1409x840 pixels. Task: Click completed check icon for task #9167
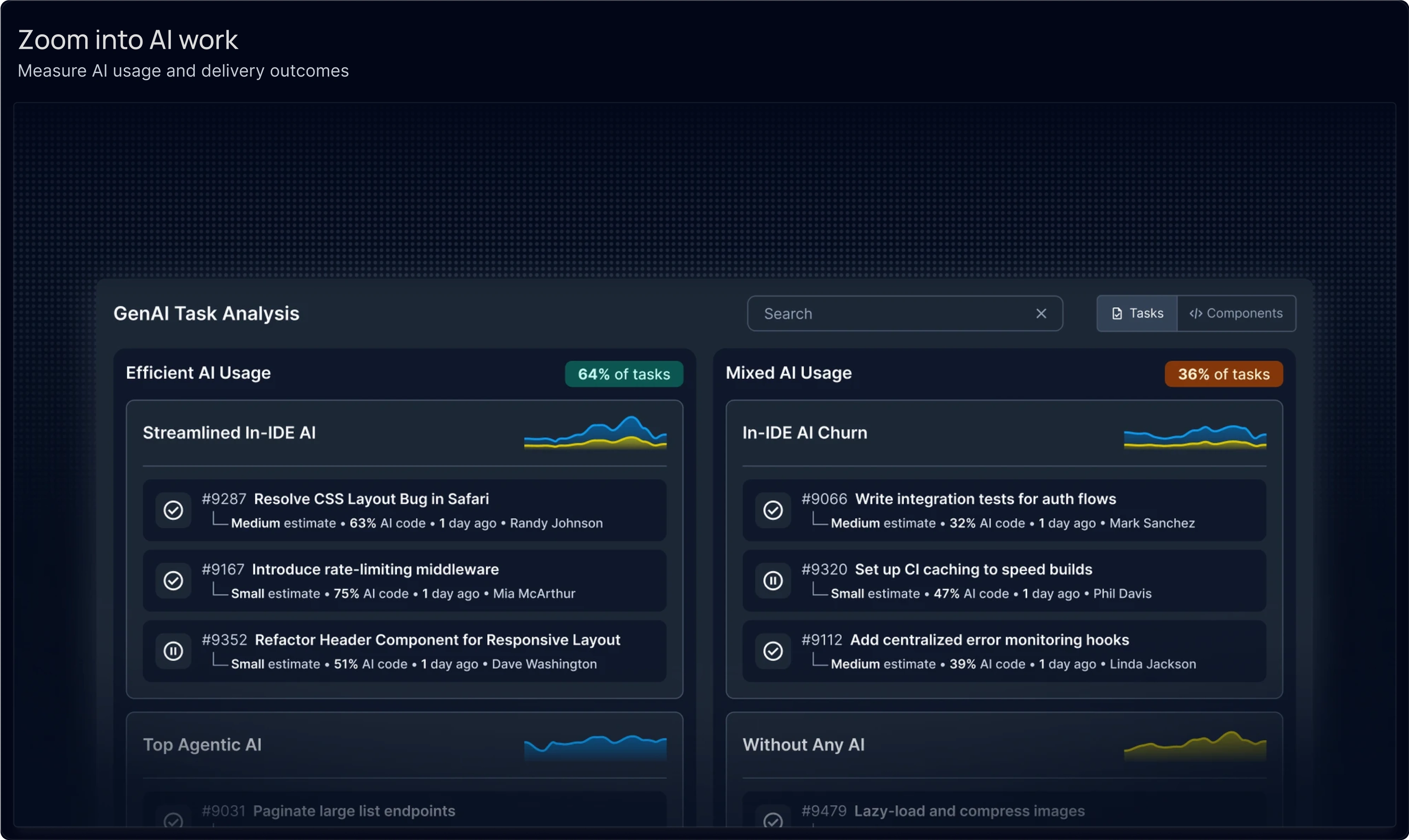tap(173, 580)
